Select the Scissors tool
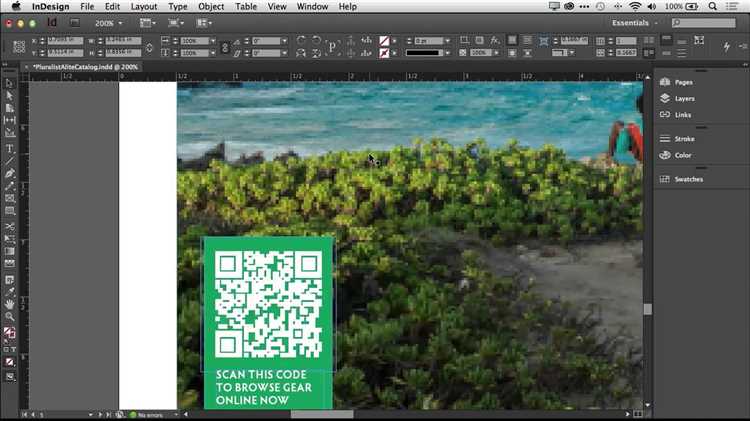Image resolution: width=750 pixels, height=421 pixels. (x=9, y=226)
